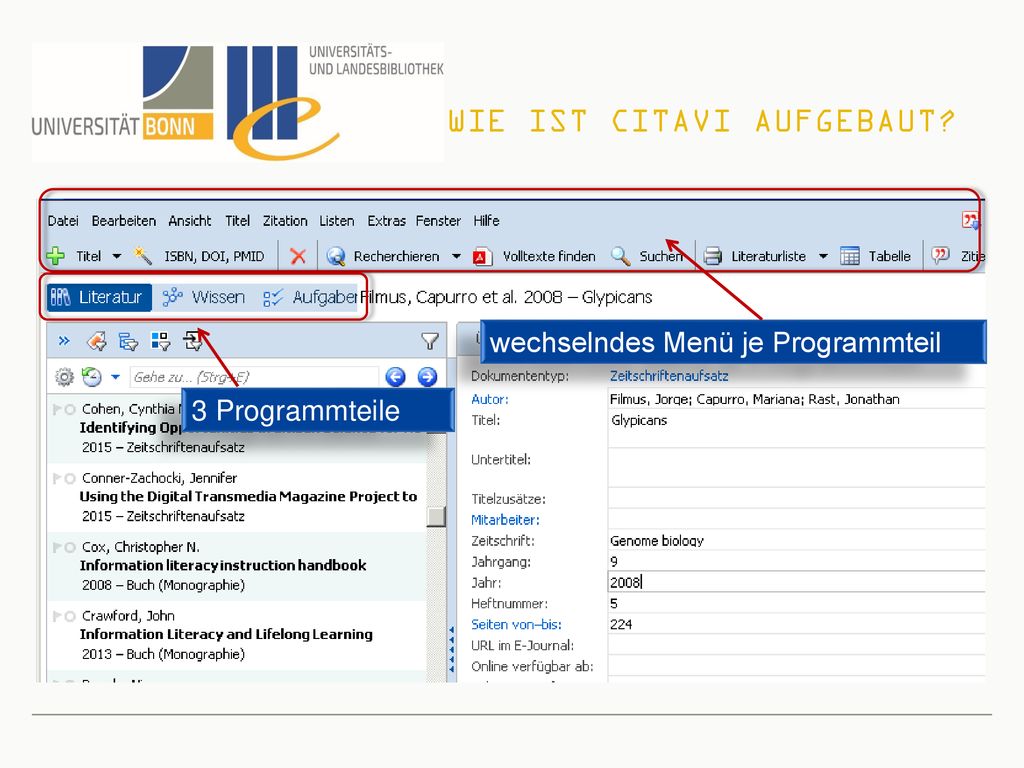Toggle the flag on Cox, Christopher N.
The width and height of the screenshot is (1024, 768).
click(57, 547)
